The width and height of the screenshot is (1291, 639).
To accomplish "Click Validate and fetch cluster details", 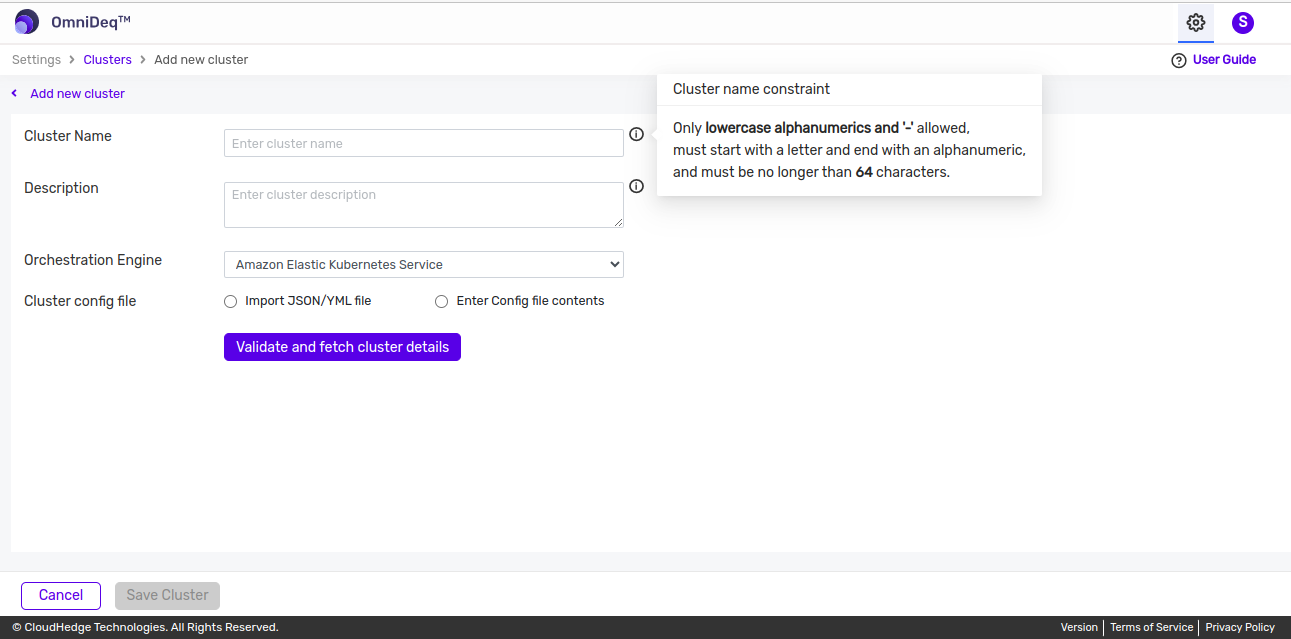I will pyautogui.click(x=342, y=347).
